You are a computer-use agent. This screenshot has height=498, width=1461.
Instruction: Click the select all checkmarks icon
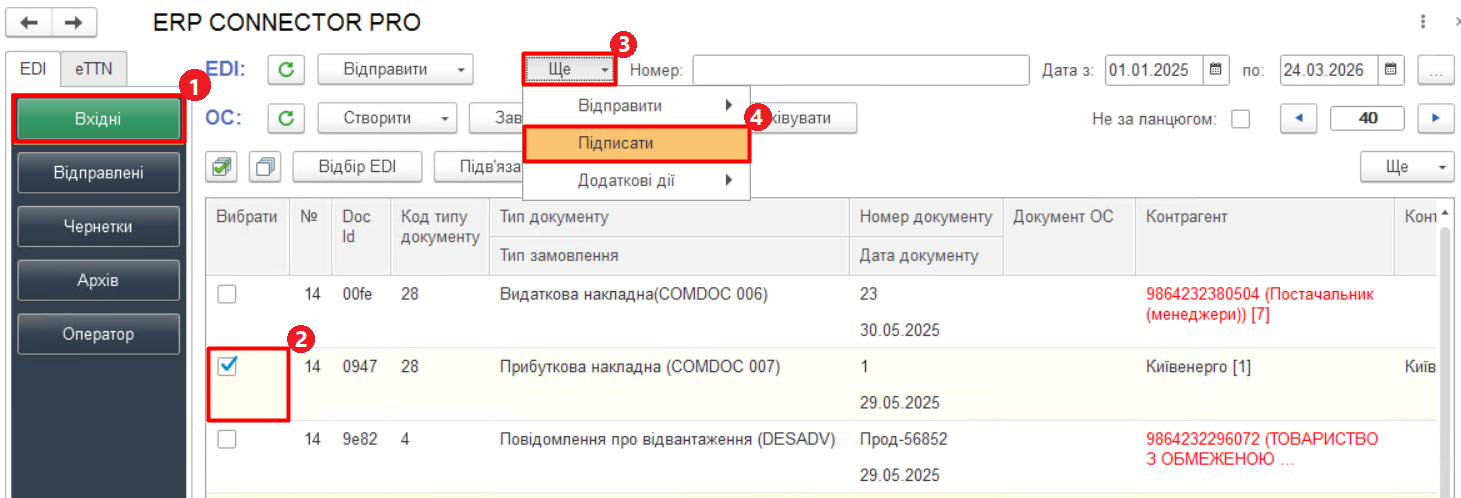point(222,167)
